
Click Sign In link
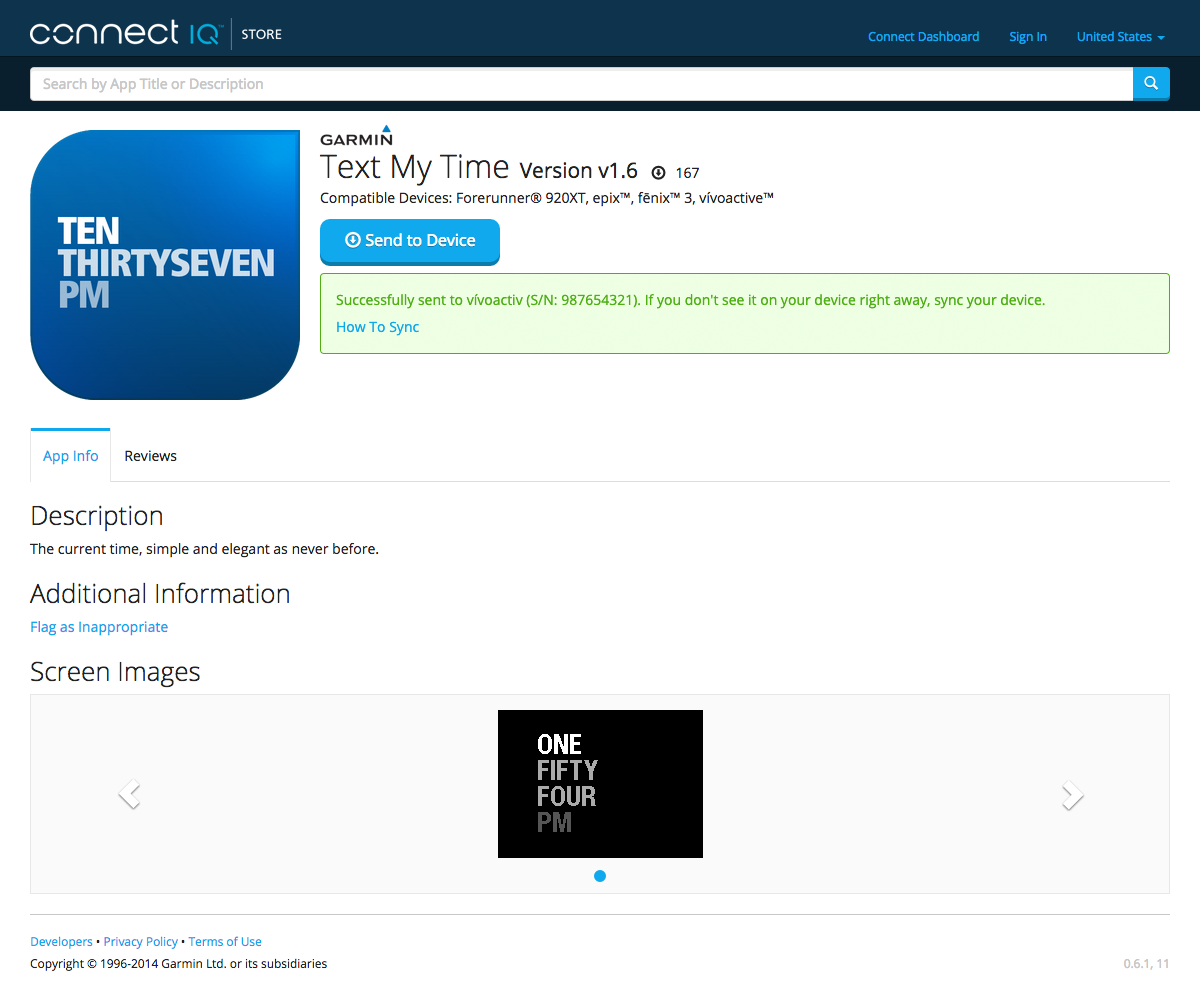[x=1028, y=37]
